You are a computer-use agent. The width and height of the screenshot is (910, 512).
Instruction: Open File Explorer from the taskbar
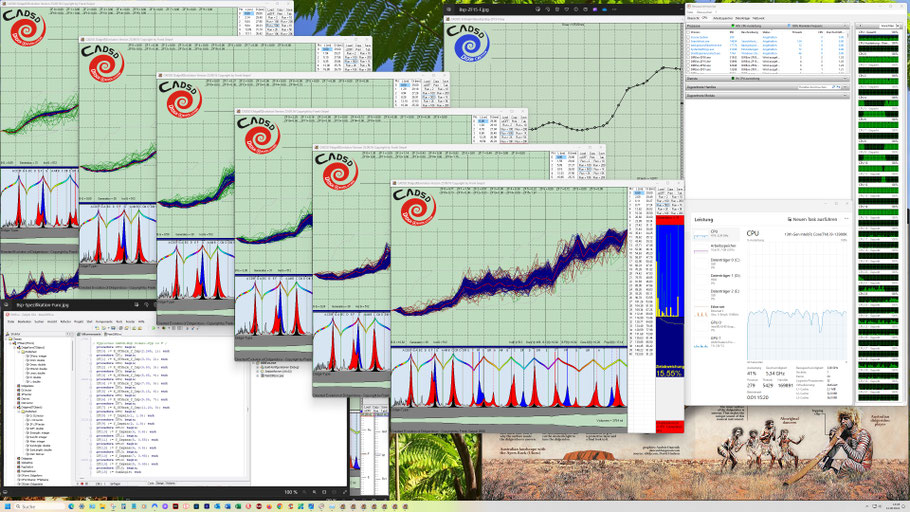tap(102, 506)
